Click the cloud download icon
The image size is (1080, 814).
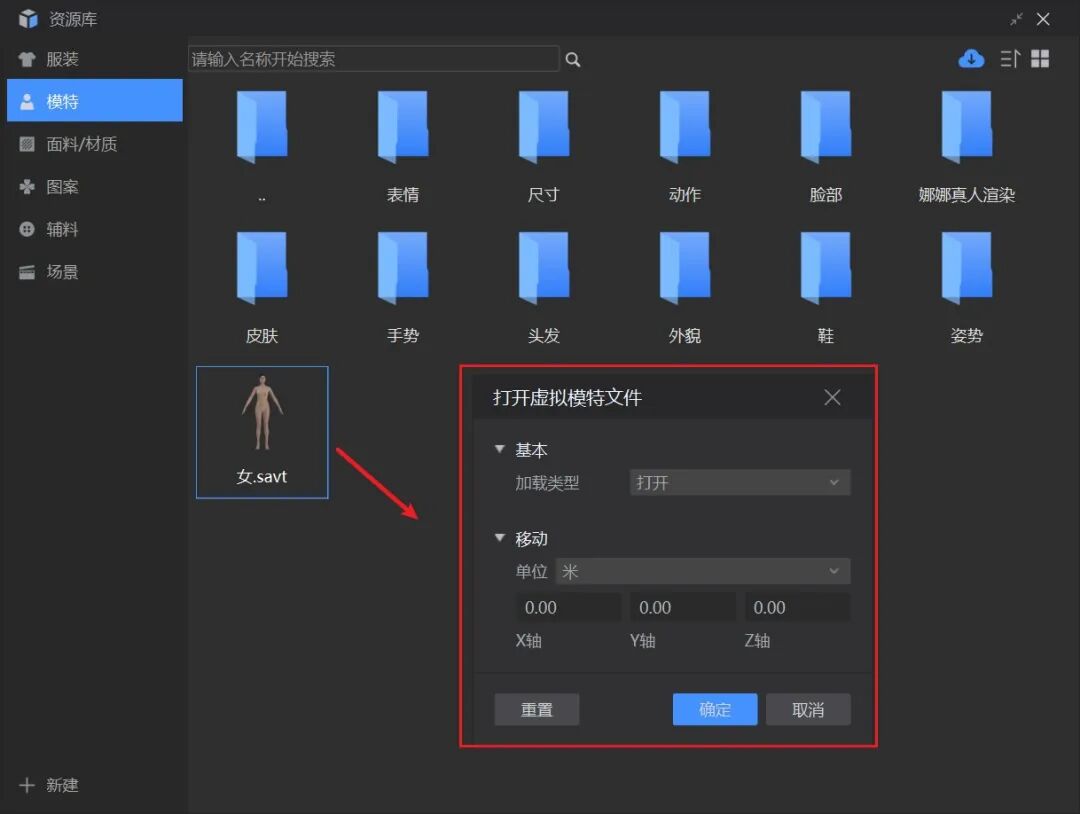pos(969,58)
